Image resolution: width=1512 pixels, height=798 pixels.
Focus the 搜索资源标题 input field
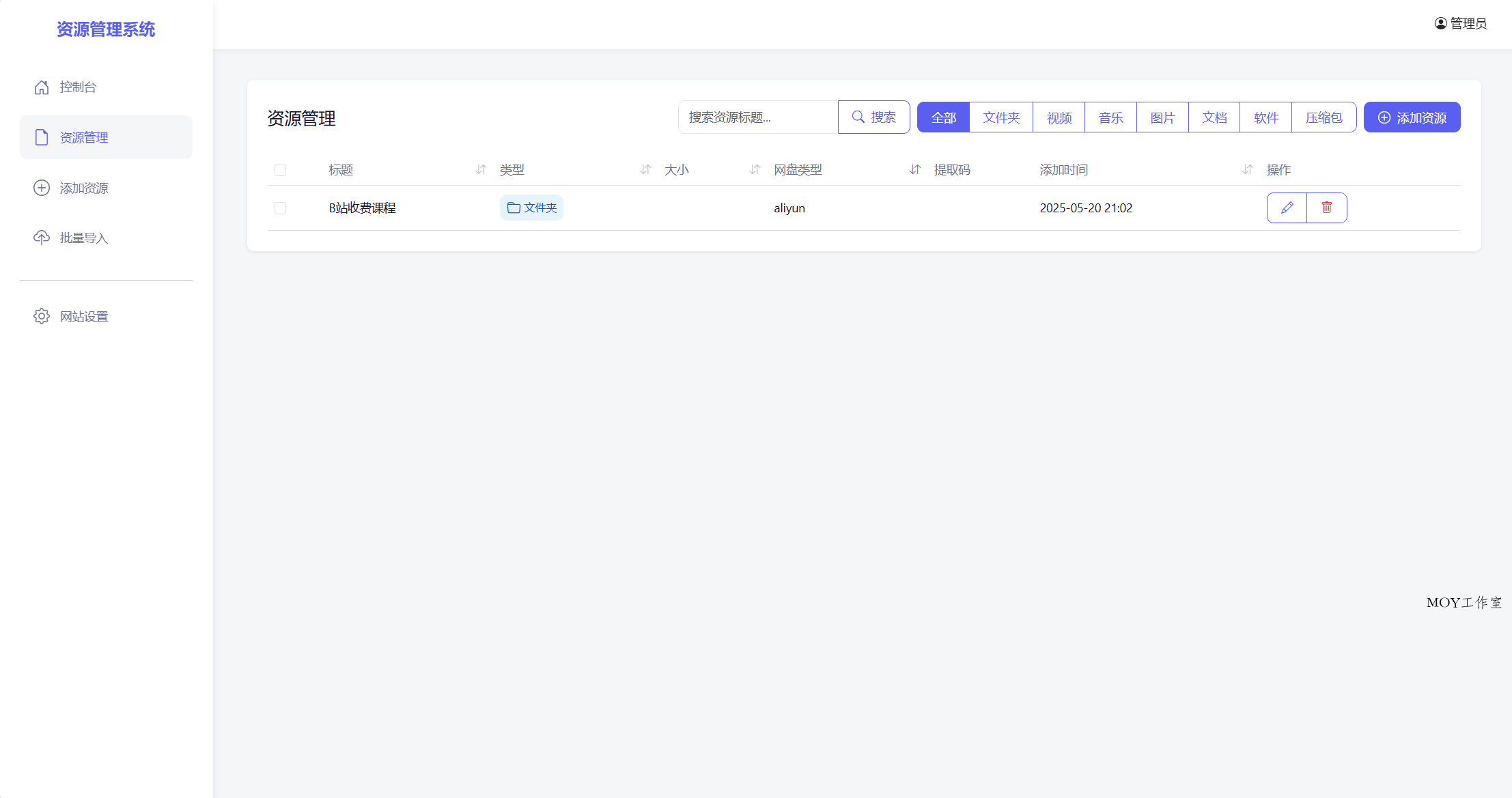coord(758,117)
